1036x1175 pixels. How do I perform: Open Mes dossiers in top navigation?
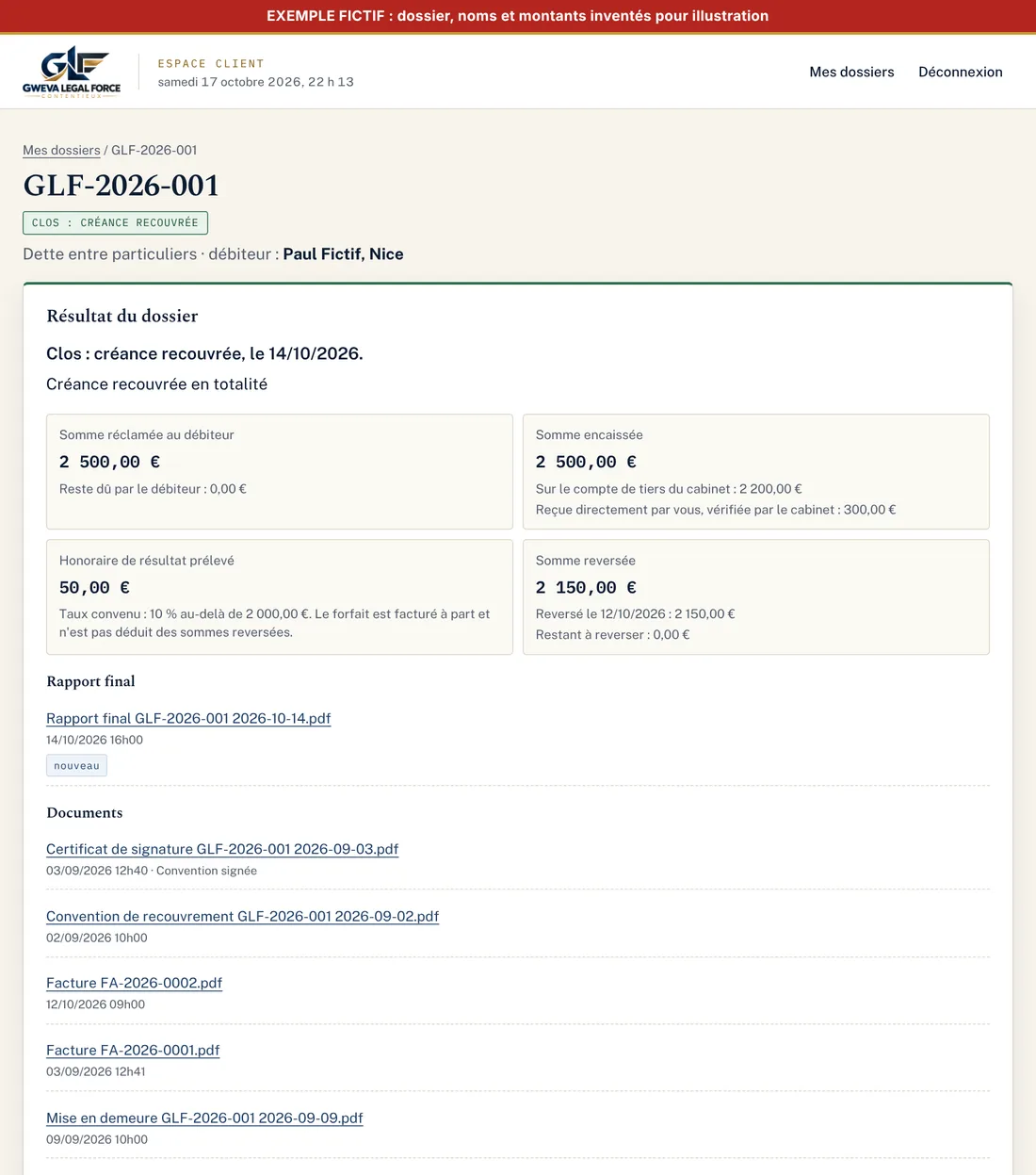tap(851, 72)
